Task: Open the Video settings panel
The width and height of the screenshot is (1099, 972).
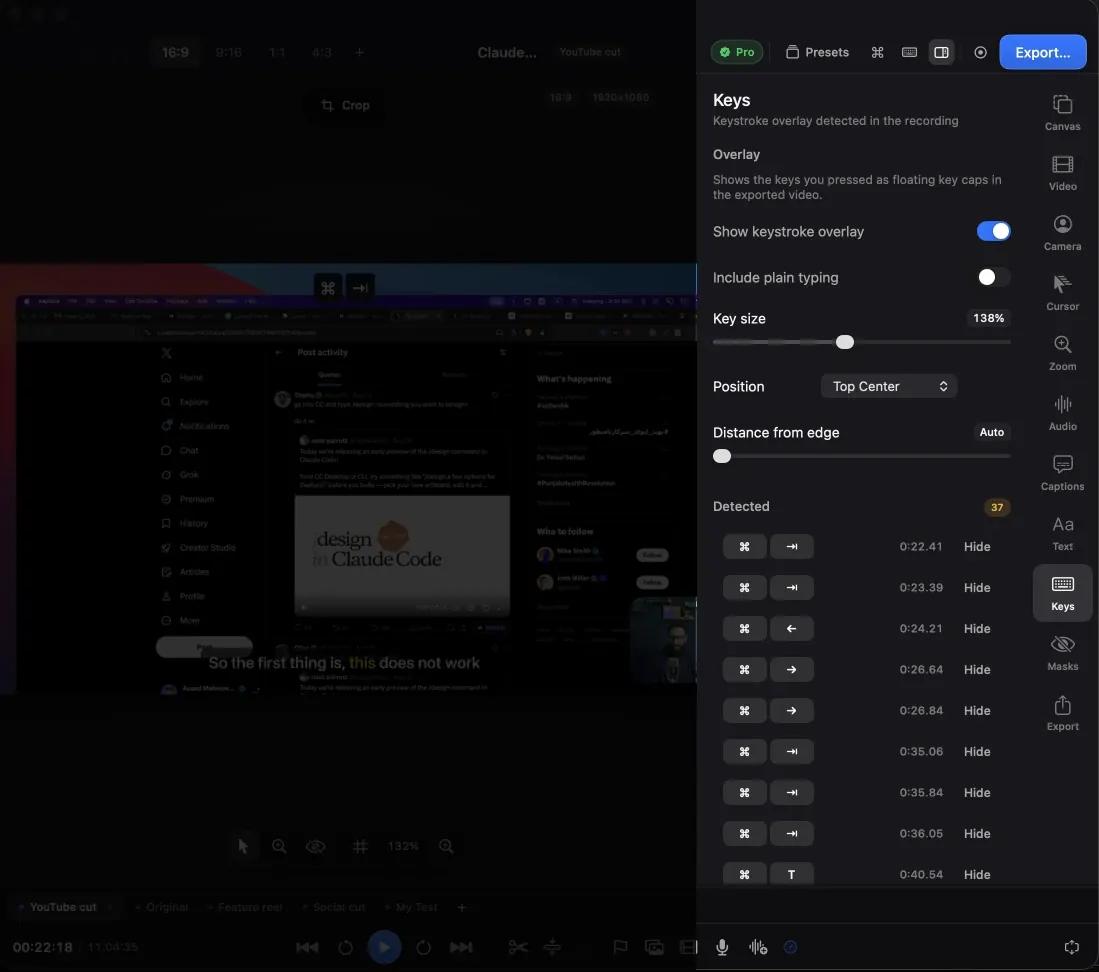Action: tap(1062, 173)
